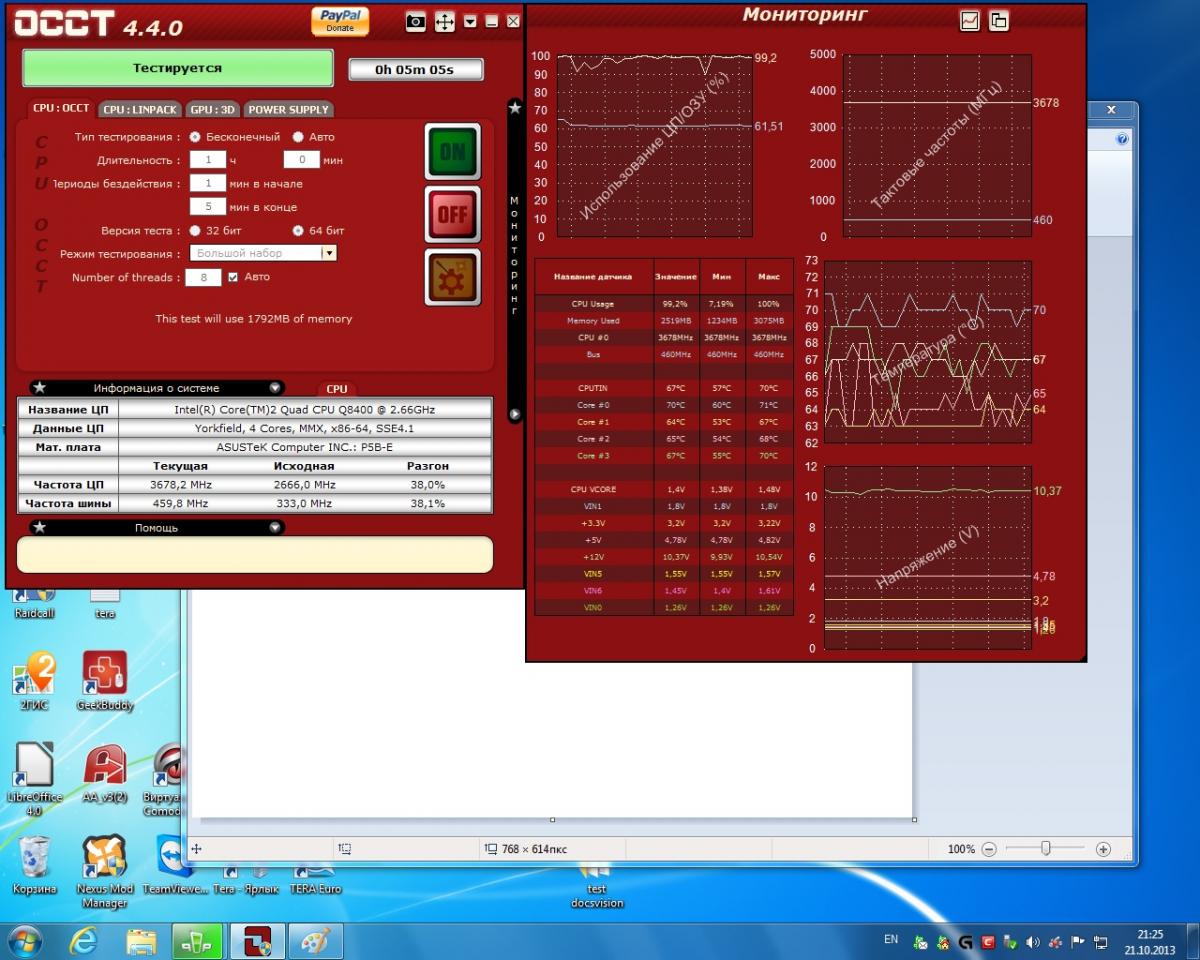
Task: Select the CPU tab above system info
Action: (337, 389)
